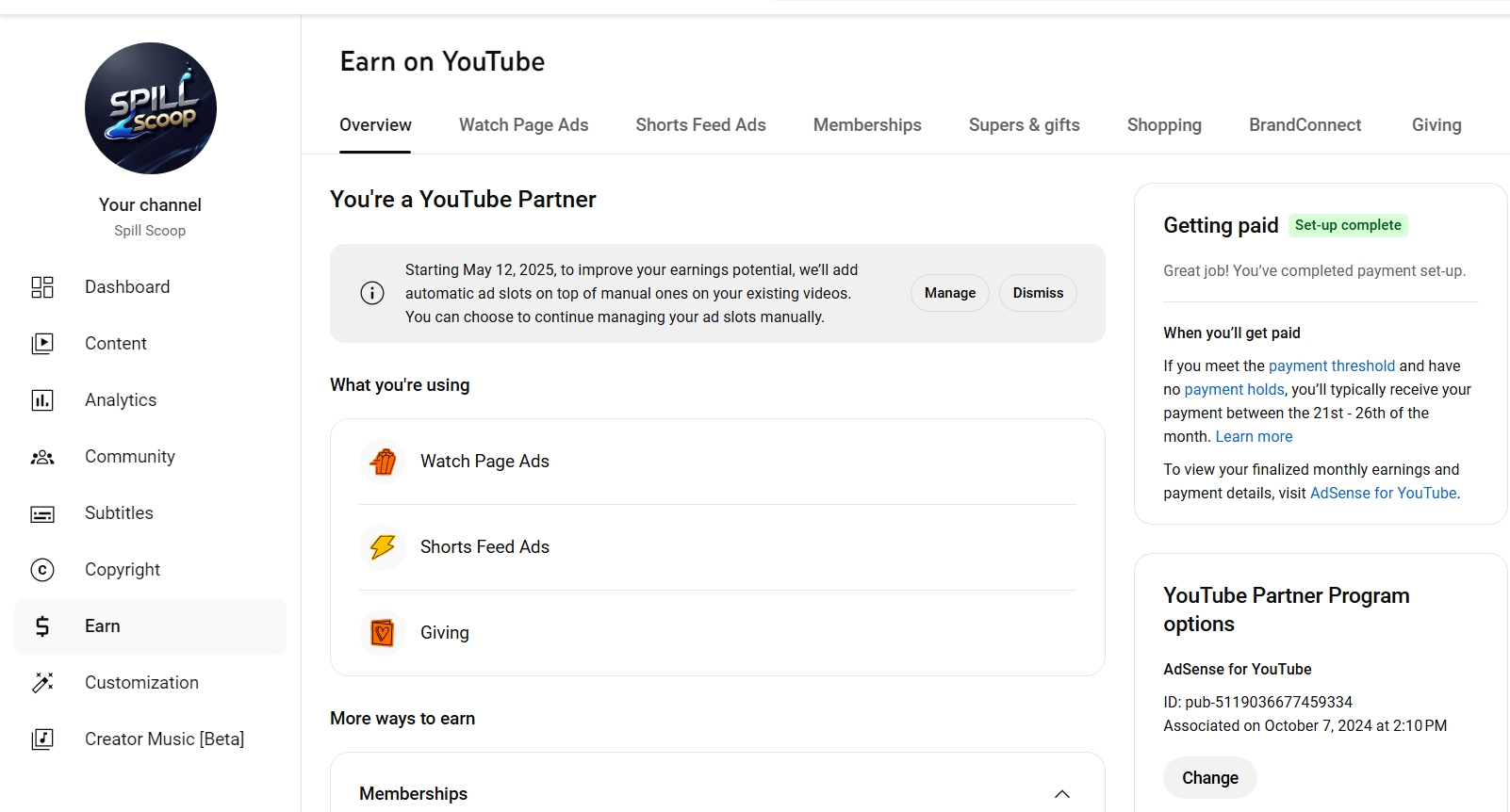The image size is (1510, 812).
Task: Open the payment holds link
Action: (x=1234, y=389)
